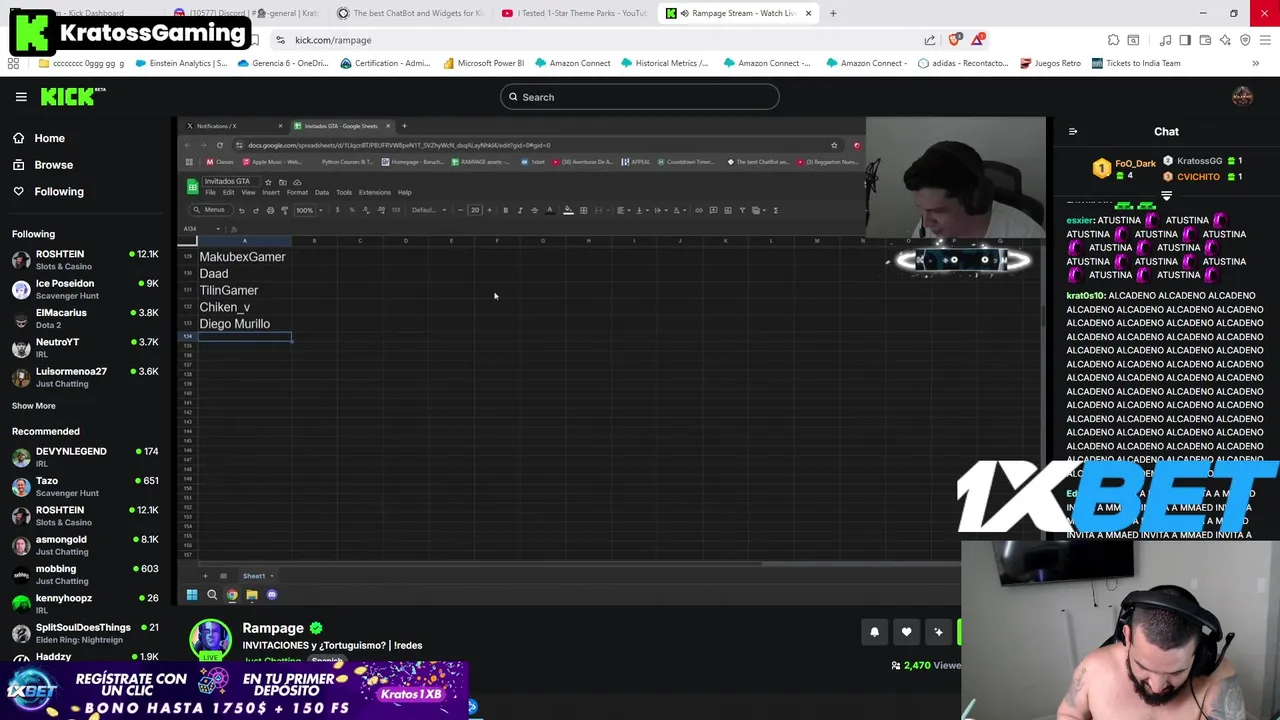Screen dimensions: 1280x720
Task: Toggle bold in Sheets toolbar
Action: click(505, 210)
